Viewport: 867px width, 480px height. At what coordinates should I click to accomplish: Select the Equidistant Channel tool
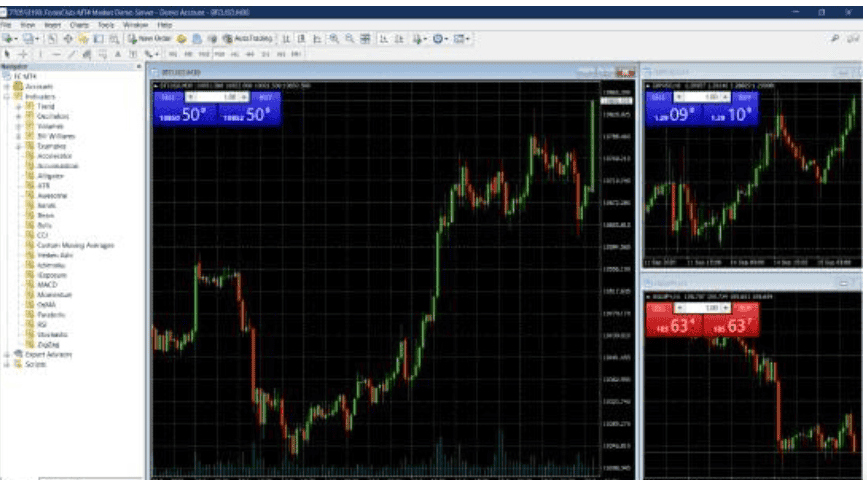coord(86,54)
